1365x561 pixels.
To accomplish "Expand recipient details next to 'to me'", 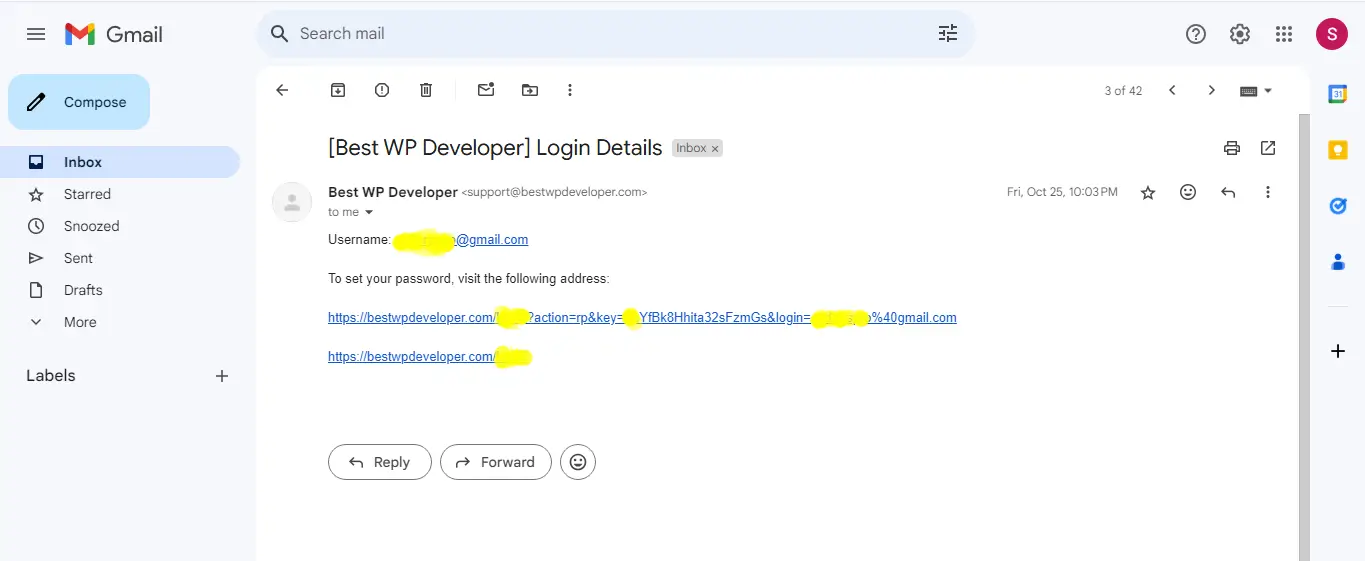I will (368, 212).
